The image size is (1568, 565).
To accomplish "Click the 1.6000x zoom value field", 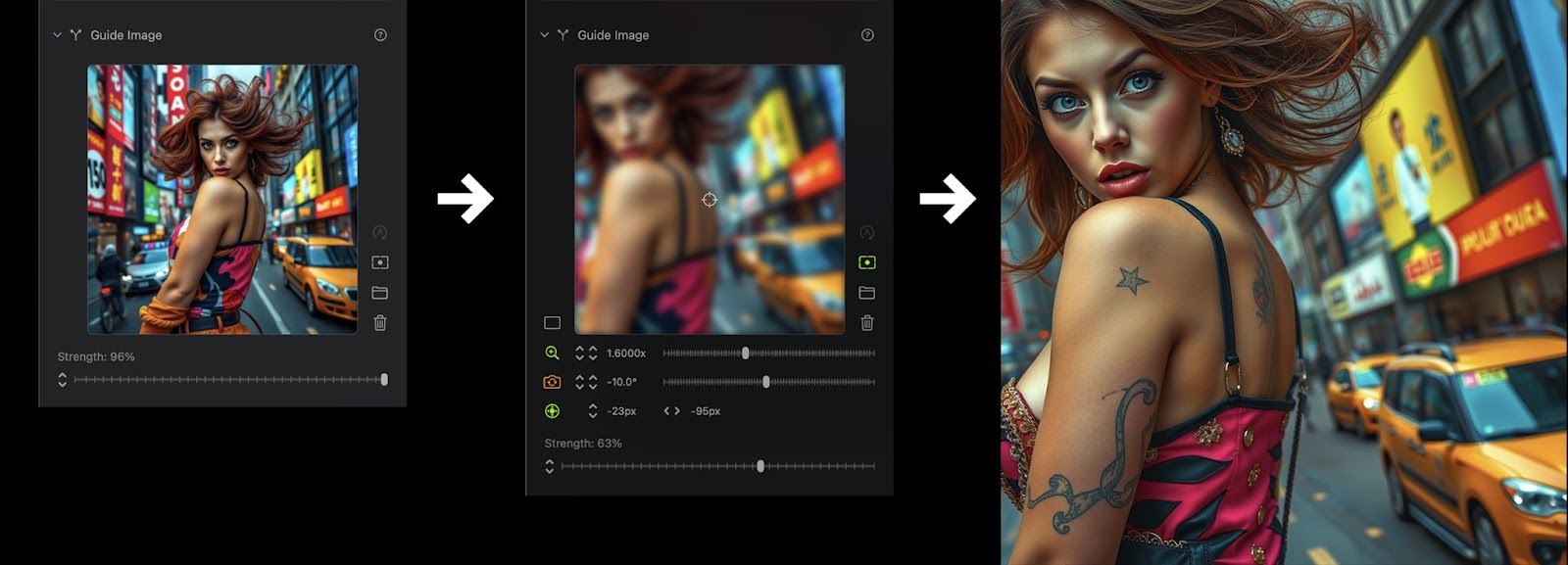I will [625, 353].
